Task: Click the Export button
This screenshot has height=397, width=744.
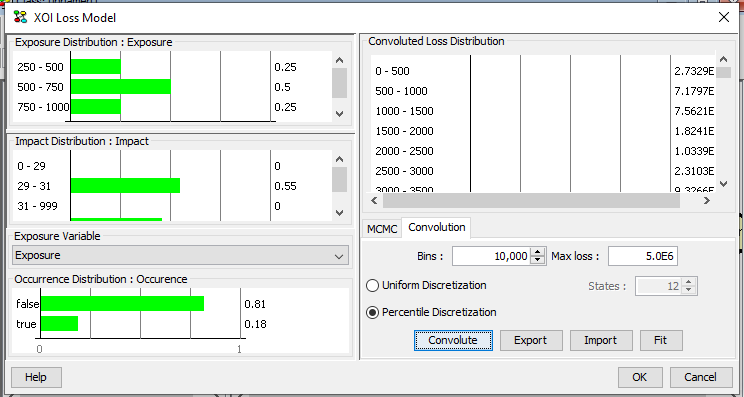Action: (x=531, y=341)
